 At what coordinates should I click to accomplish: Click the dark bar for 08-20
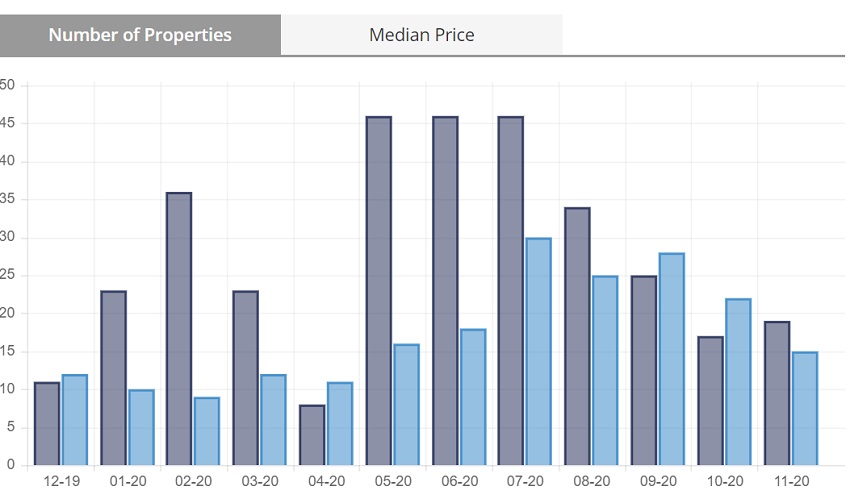(577, 337)
